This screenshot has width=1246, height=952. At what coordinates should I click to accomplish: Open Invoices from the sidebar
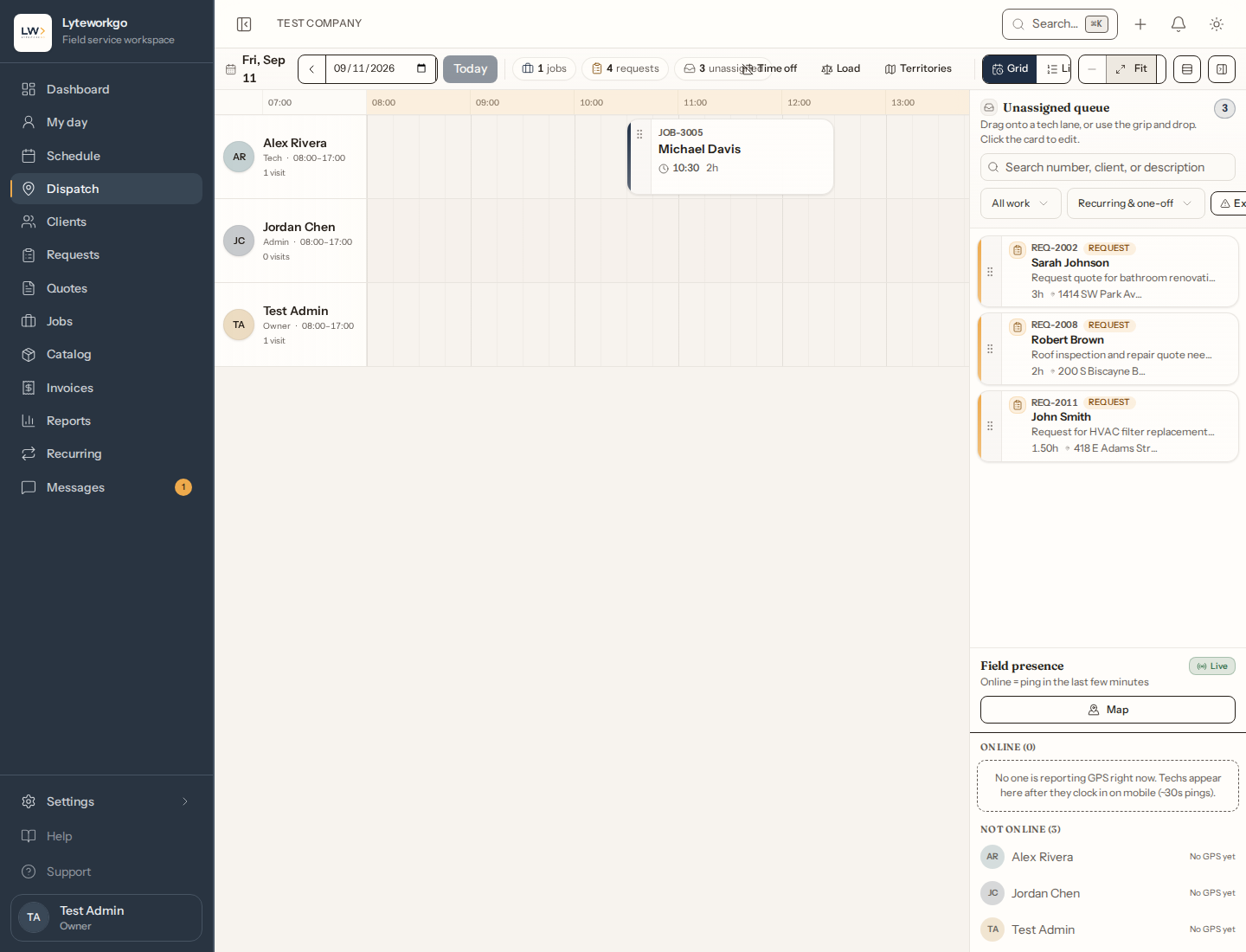tap(106, 388)
